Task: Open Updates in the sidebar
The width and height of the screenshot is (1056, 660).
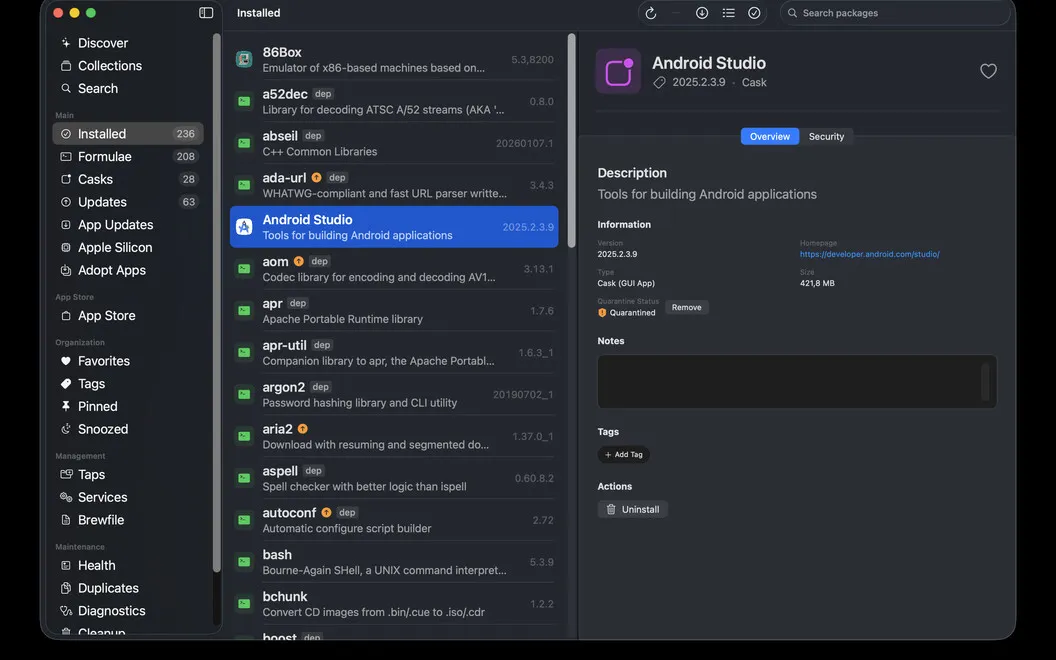Action: point(128,202)
